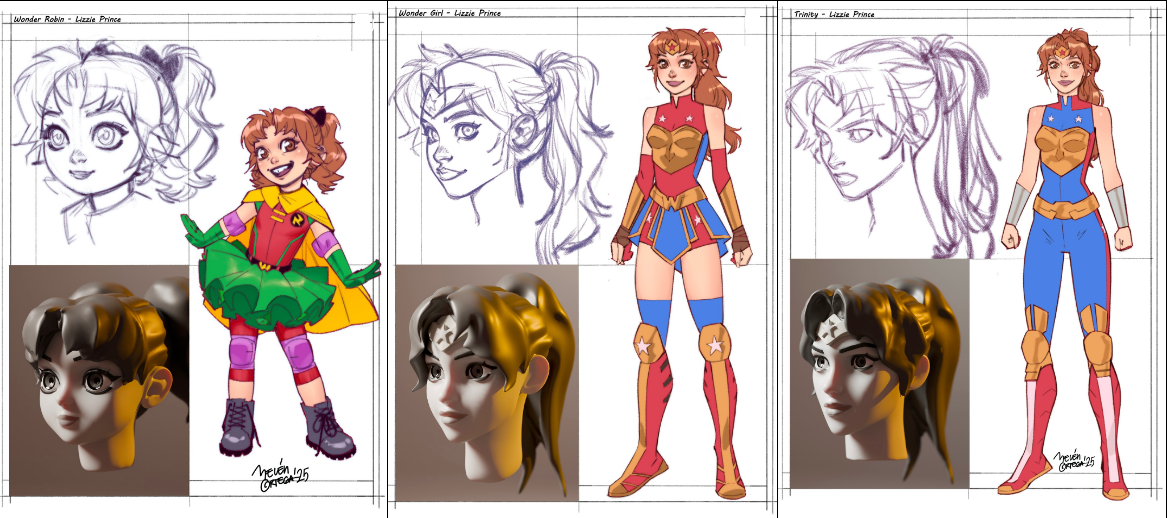Select the Trinity 3D head render
1167x518 pixels.
[880, 374]
